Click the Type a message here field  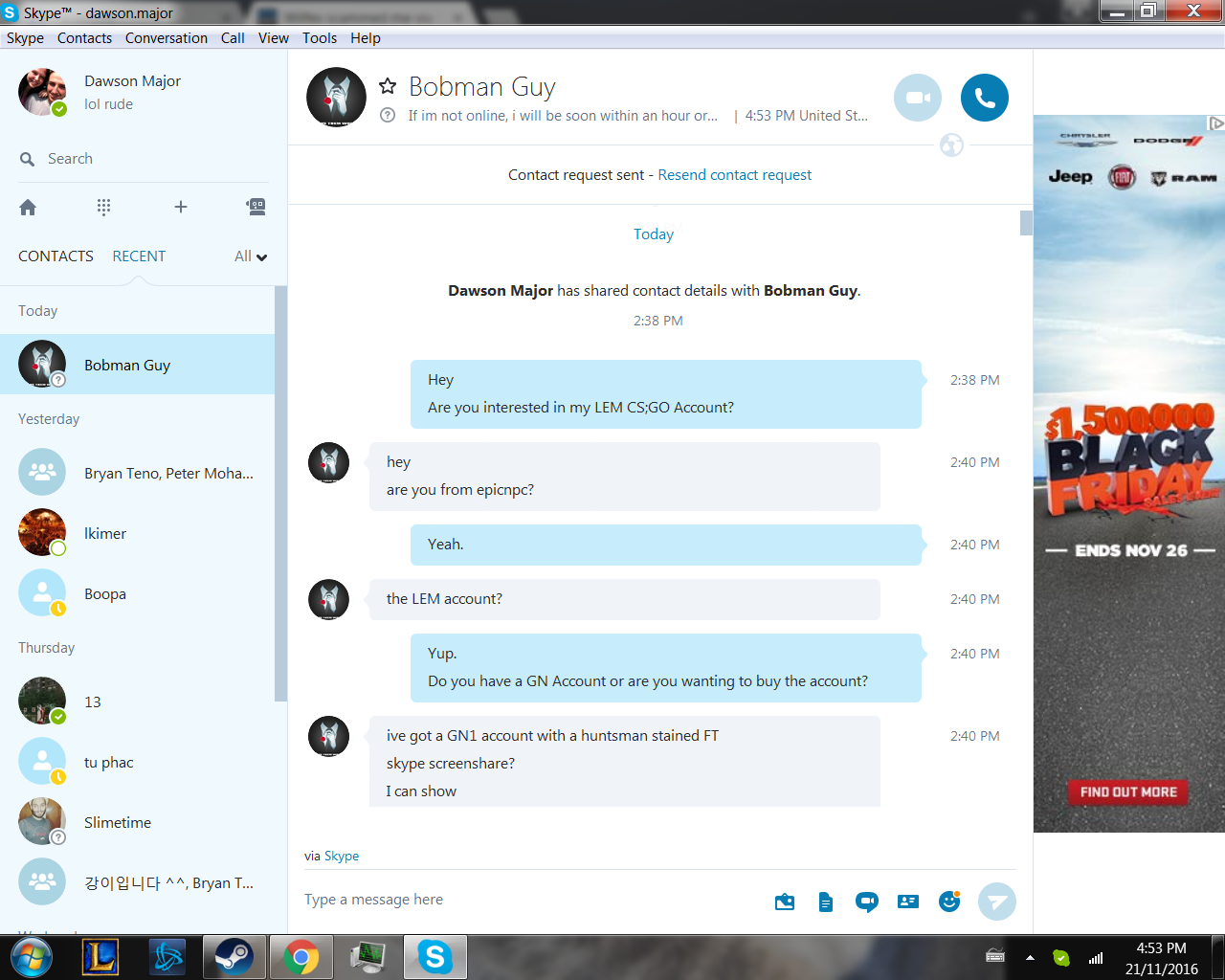click(531, 900)
